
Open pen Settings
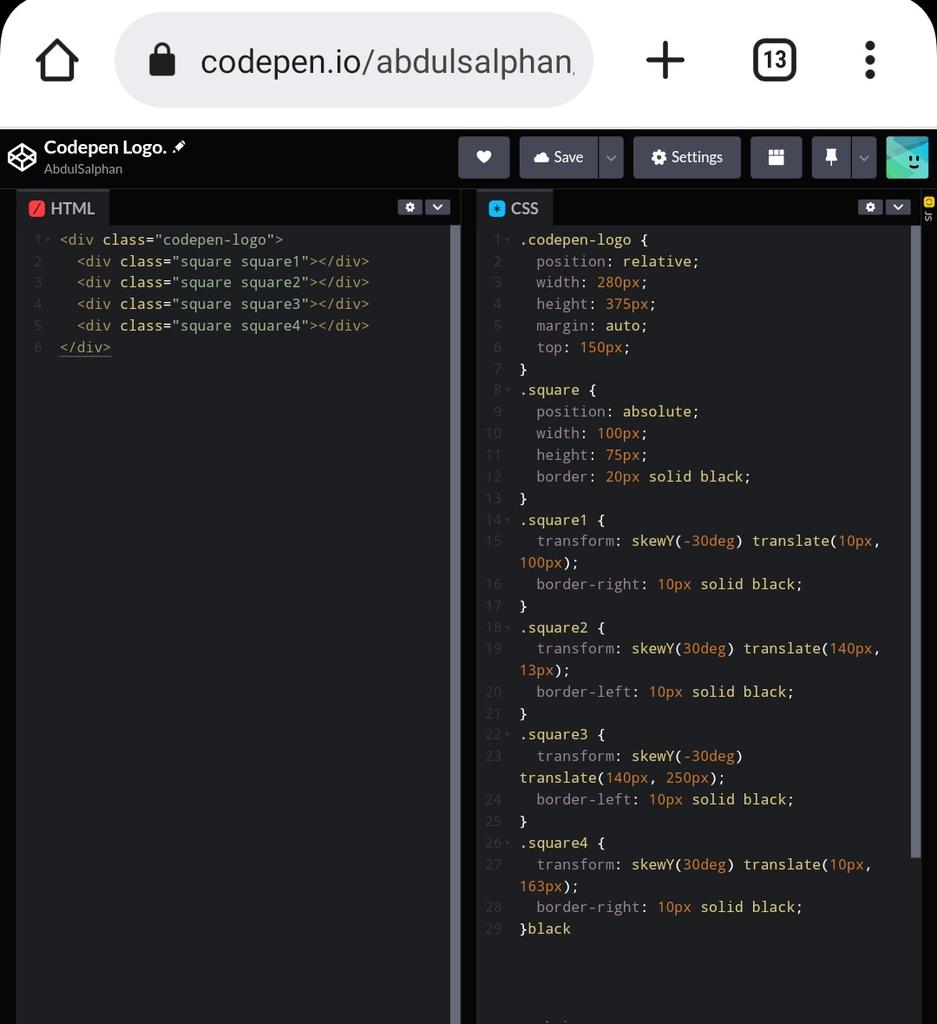[687, 157]
